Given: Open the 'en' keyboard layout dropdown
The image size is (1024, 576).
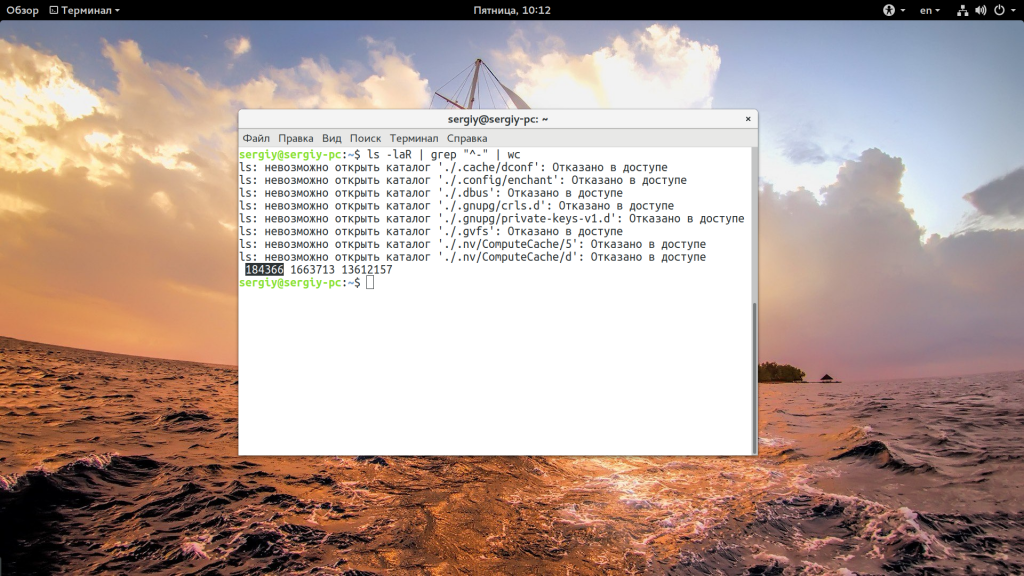Looking at the screenshot, I should tap(930, 10).
